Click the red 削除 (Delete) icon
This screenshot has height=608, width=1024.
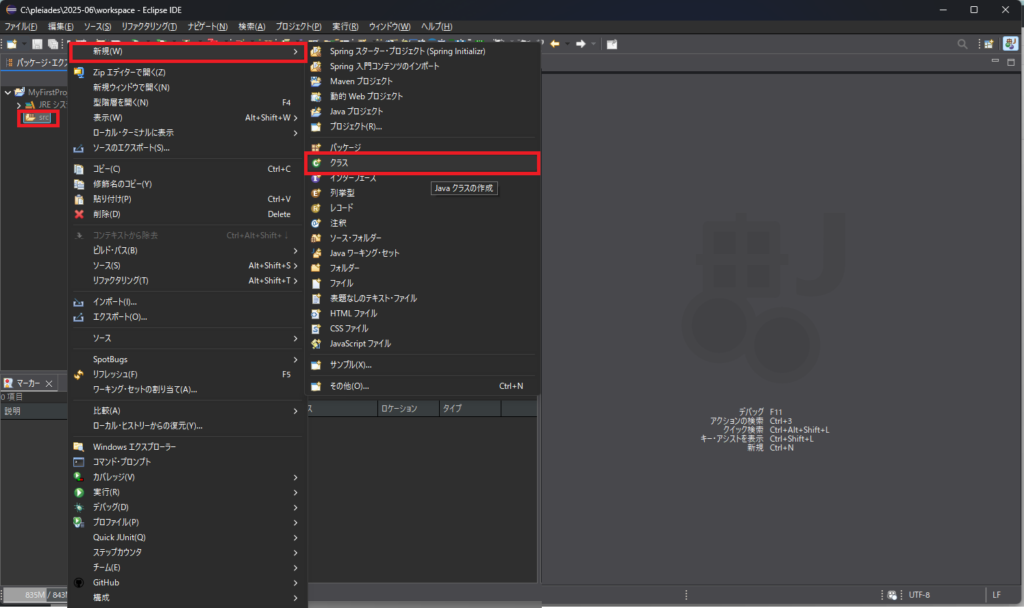[x=79, y=214]
